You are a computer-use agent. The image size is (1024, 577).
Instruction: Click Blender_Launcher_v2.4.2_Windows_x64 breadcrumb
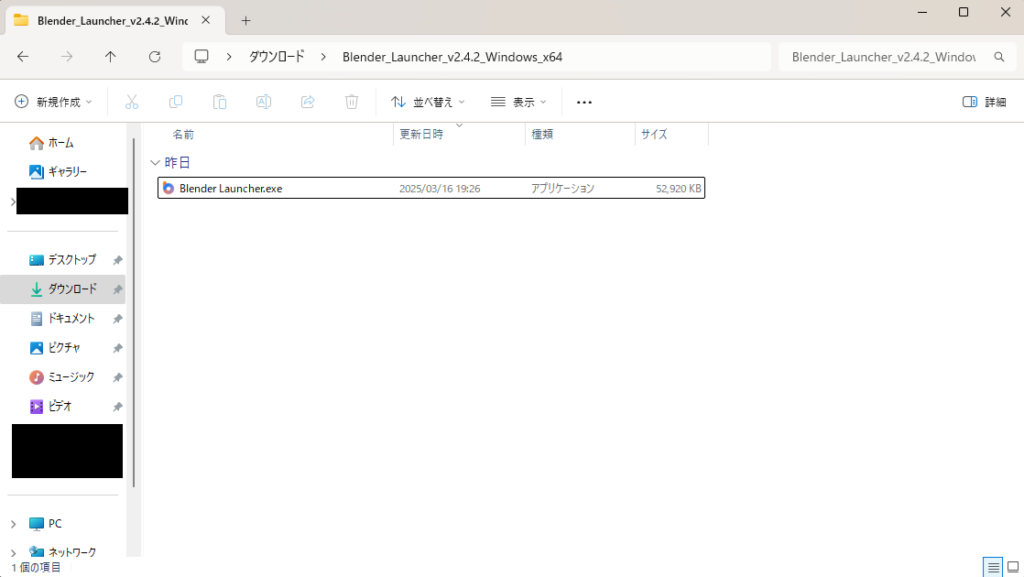tap(452, 57)
